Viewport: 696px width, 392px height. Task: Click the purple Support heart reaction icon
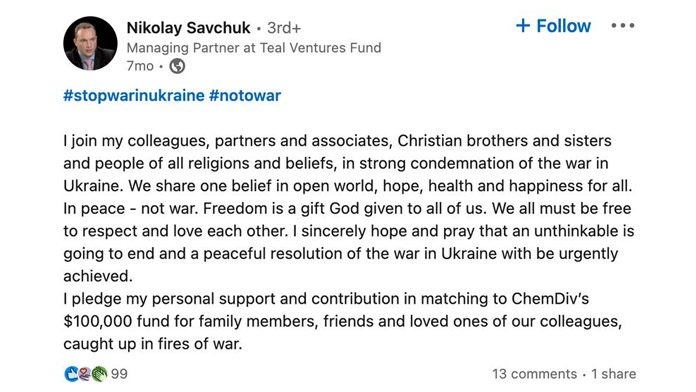coord(85,374)
